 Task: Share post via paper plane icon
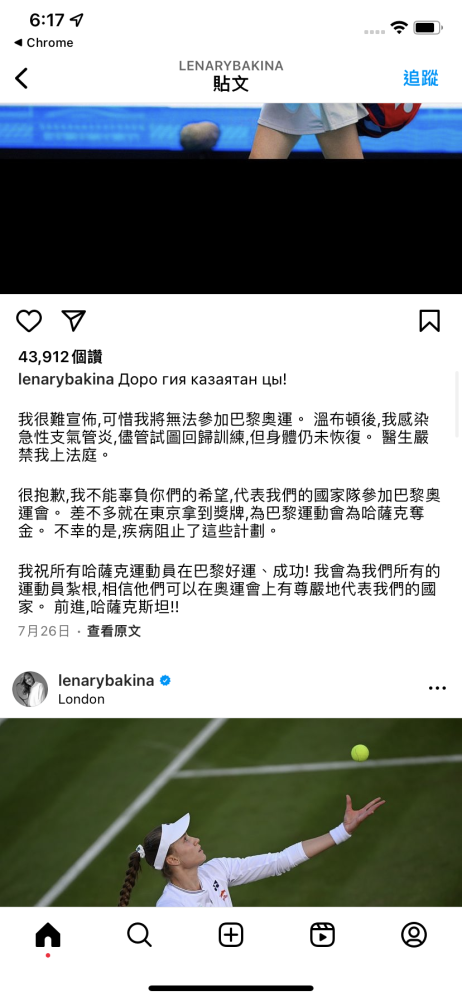coord(74,320)
